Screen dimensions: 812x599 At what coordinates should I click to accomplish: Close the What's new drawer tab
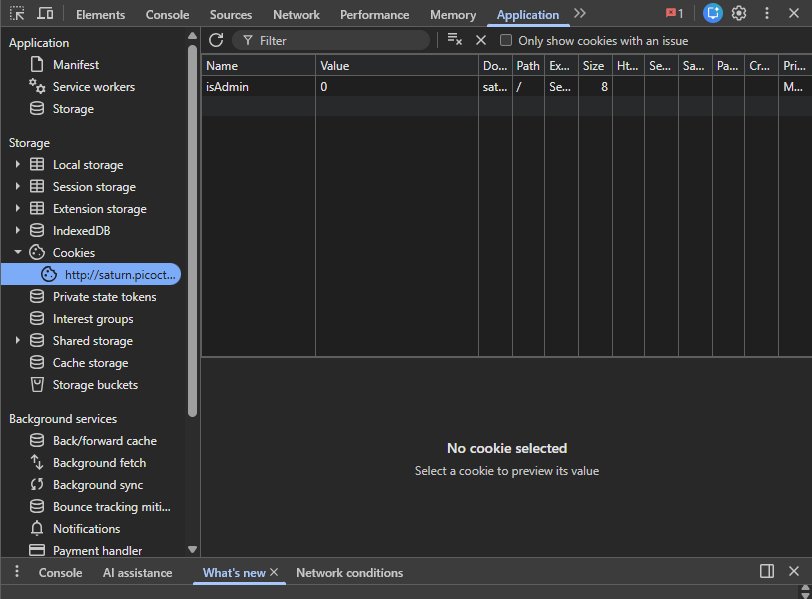(x=274, y=572)
